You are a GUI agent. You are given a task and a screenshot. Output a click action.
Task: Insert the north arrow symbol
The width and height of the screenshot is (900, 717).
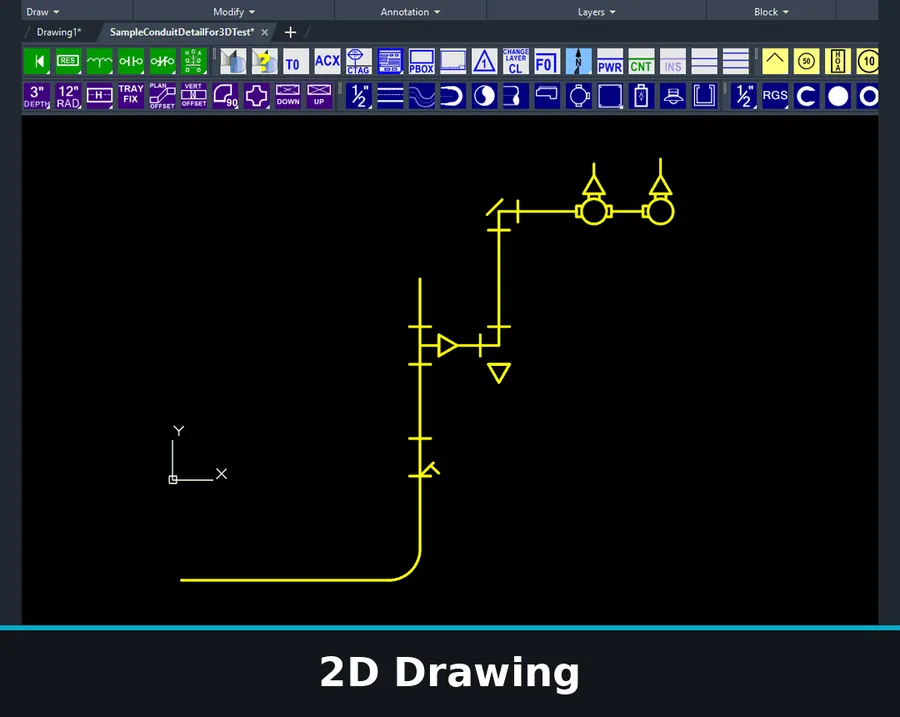tap(579, 61)
